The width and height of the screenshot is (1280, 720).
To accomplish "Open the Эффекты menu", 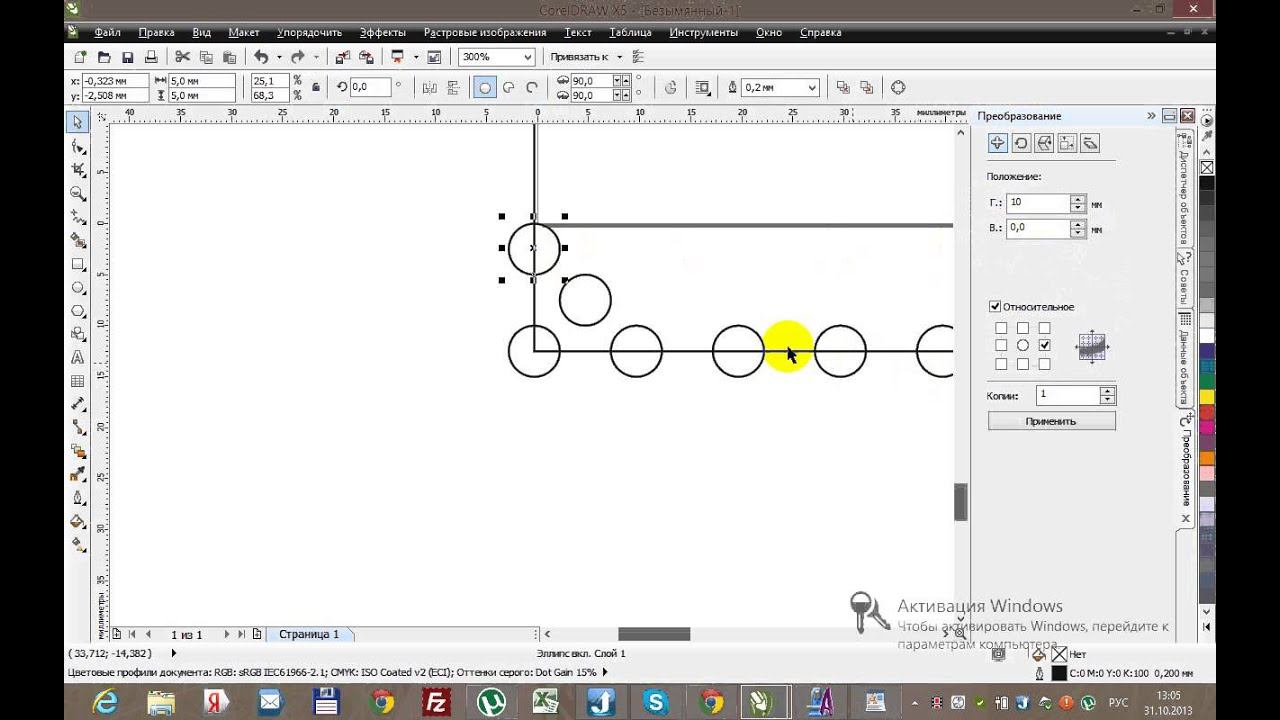I will [x=383, y=32].
